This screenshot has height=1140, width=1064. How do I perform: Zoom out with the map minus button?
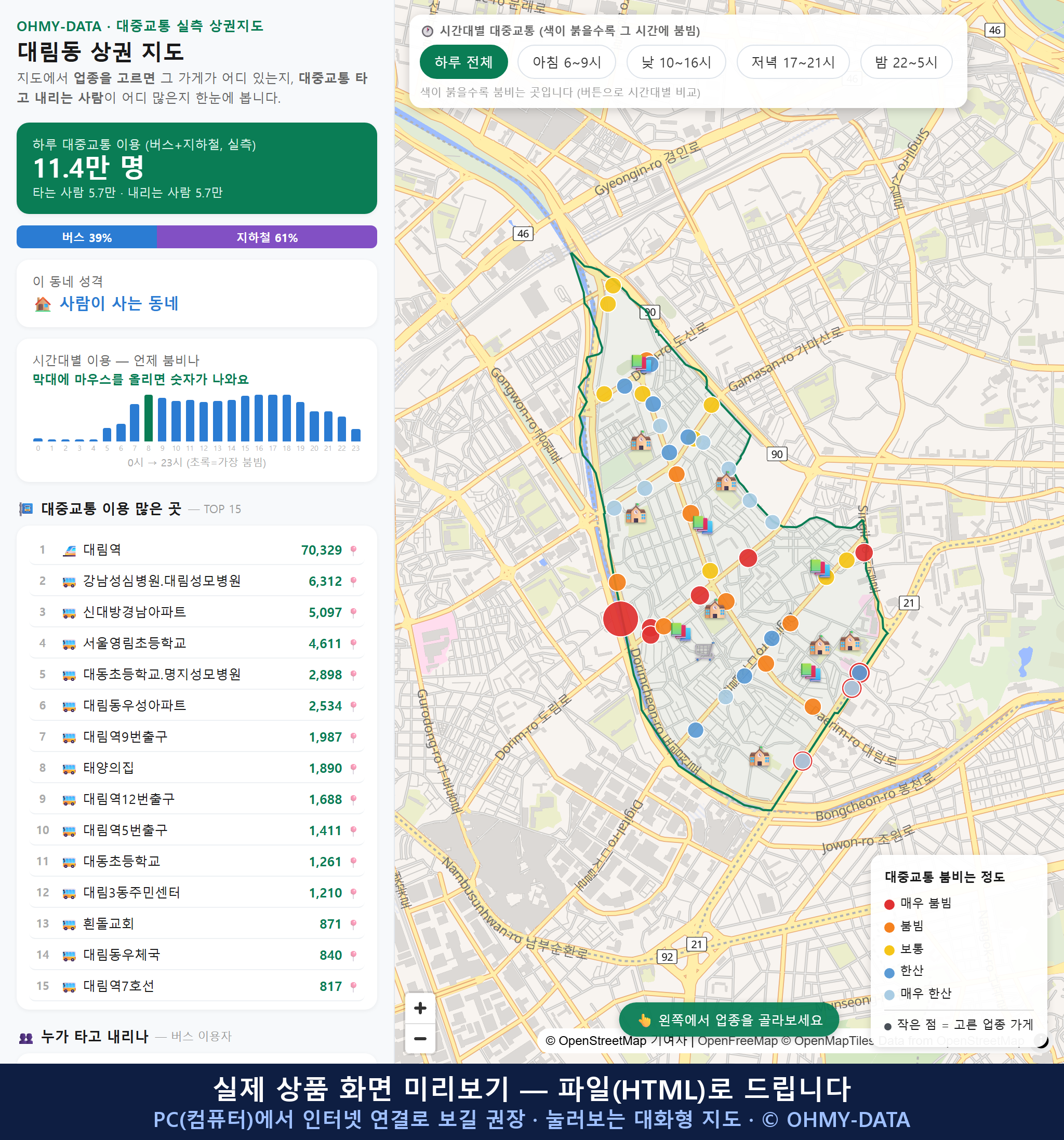(x=420, y=1038)
